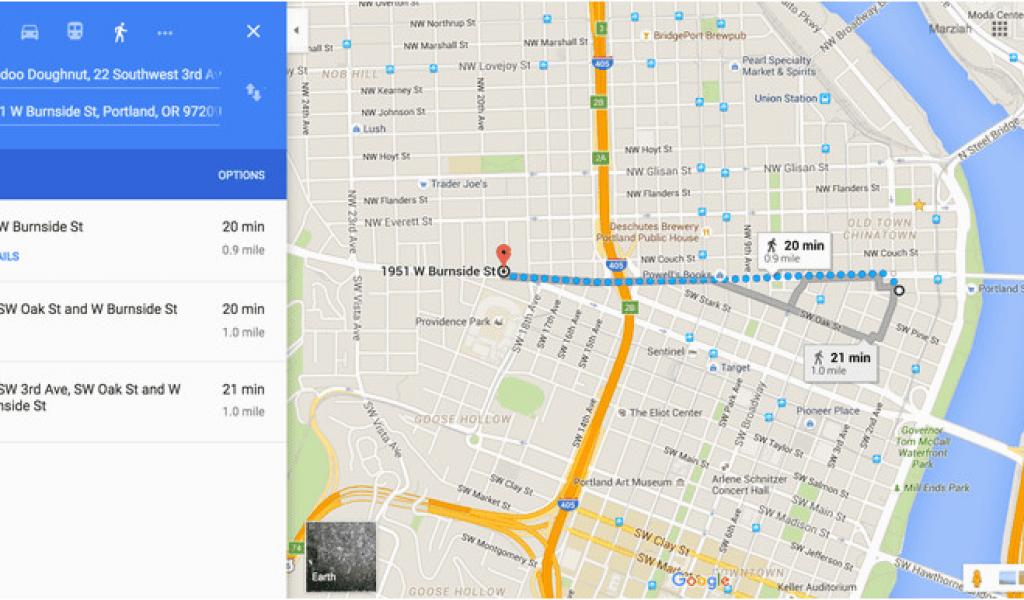The width and height of the screenshot is (1024, 600).
Task: Select driving travel mode car icon
Action: point(29,32)
